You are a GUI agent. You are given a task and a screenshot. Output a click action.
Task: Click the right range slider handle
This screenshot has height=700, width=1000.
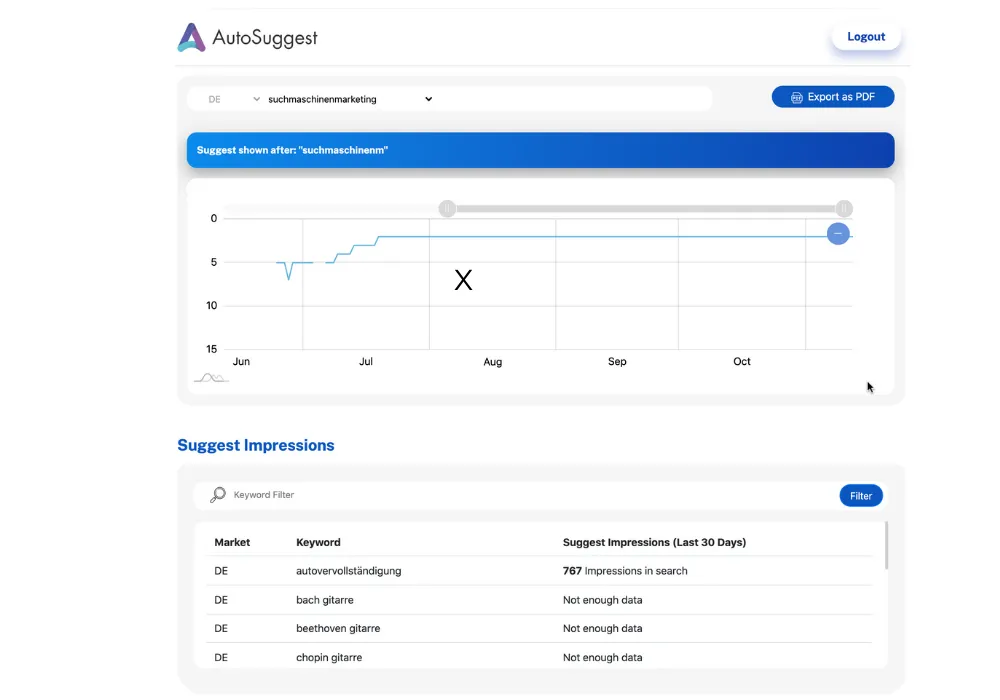844,208
